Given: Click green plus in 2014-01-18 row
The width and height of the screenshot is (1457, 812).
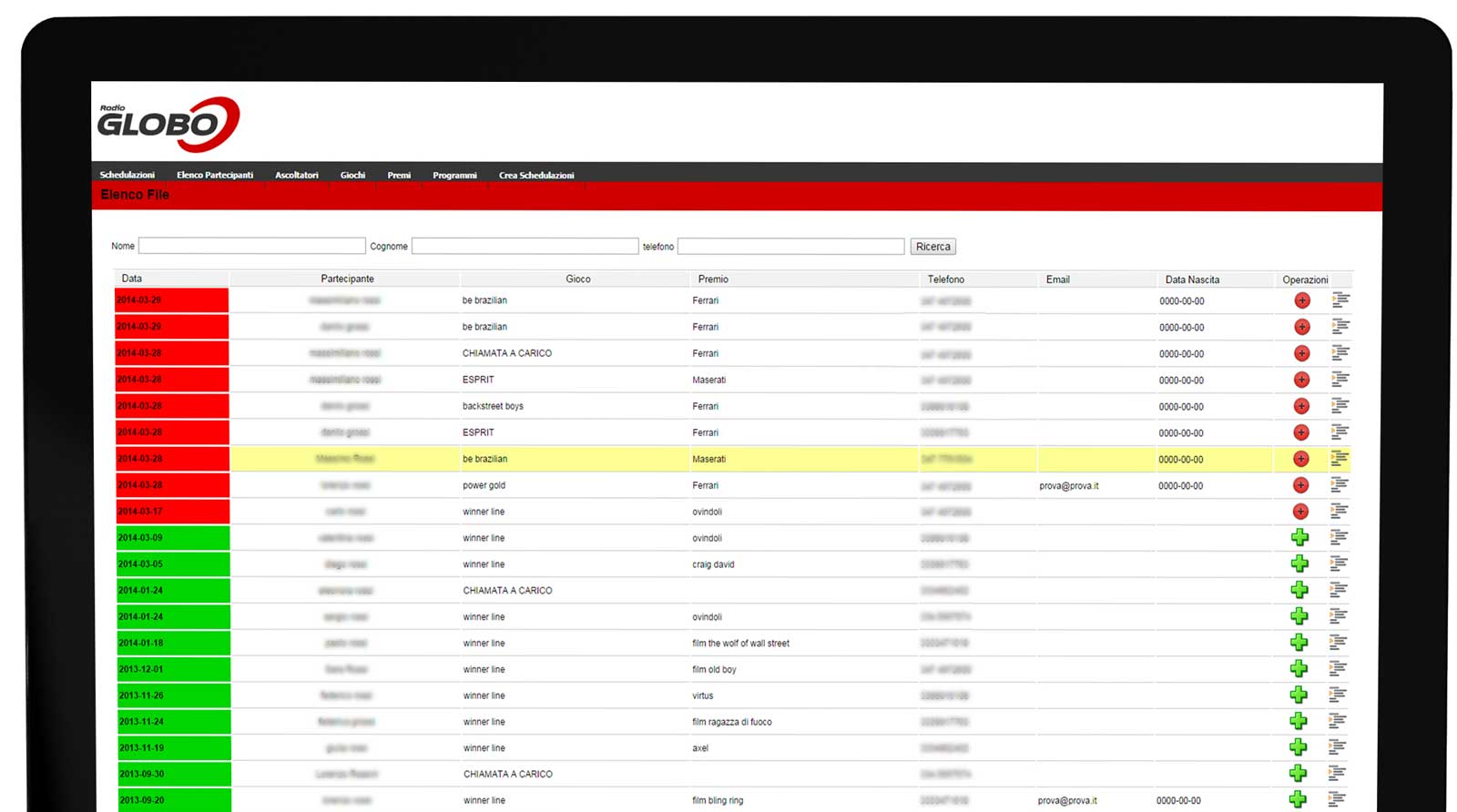Looking at the screenshot, I should pyautogui.click(x=1299, y=643).
